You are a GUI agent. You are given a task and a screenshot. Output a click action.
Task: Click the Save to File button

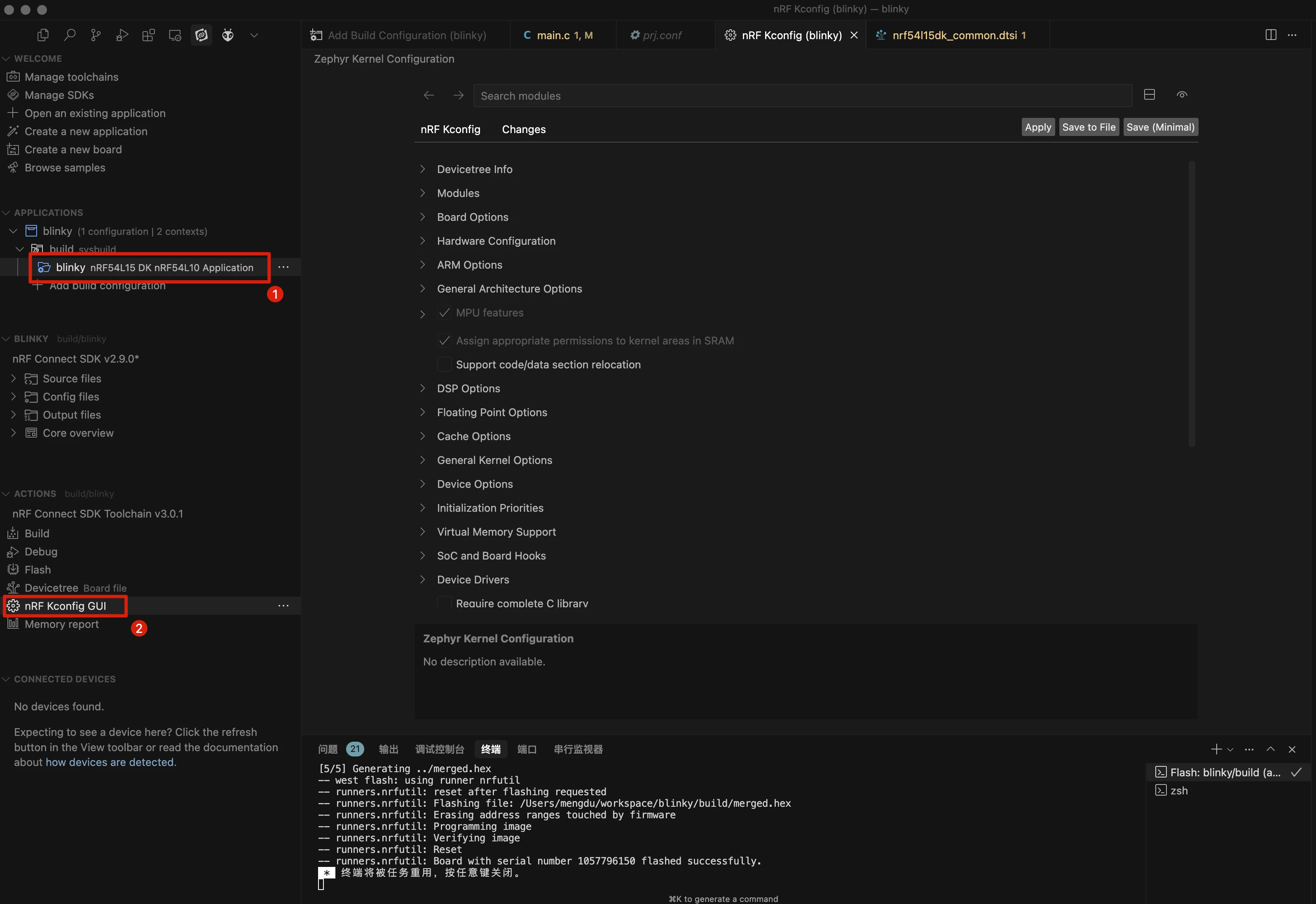(x=1088, y=127)
